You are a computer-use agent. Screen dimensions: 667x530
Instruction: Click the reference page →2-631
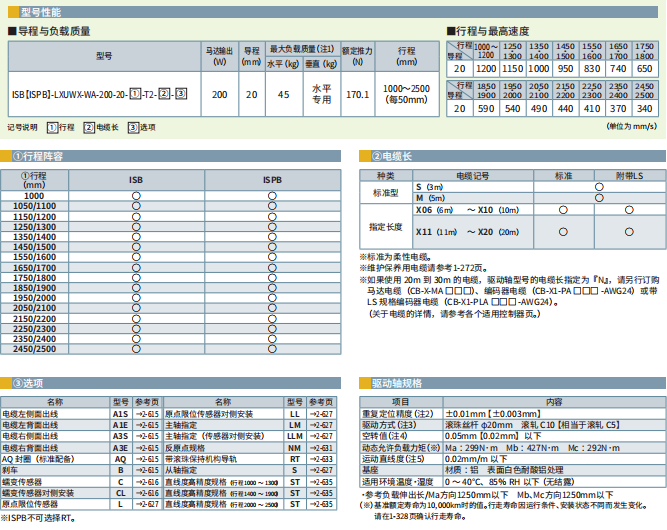click(321, 448)
